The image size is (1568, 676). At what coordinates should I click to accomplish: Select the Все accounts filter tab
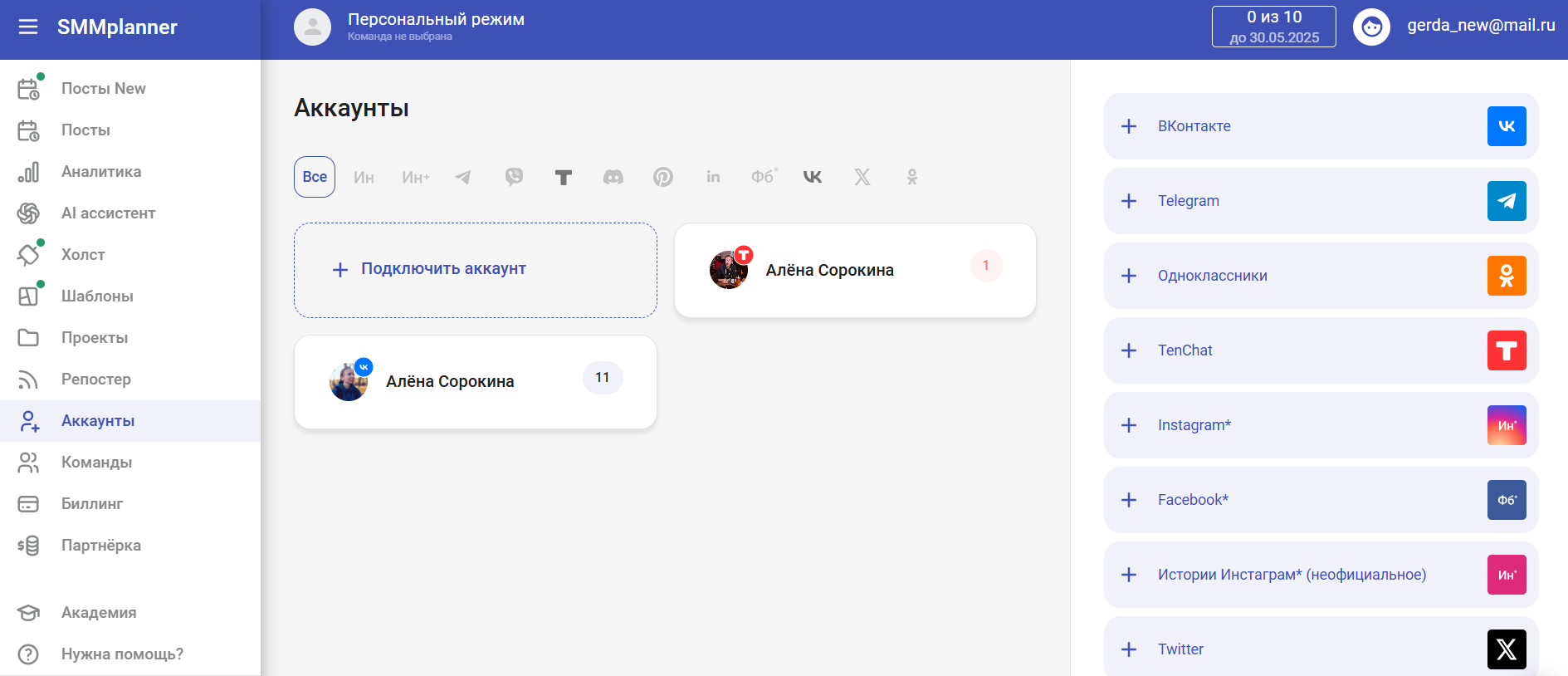(315, 177)
